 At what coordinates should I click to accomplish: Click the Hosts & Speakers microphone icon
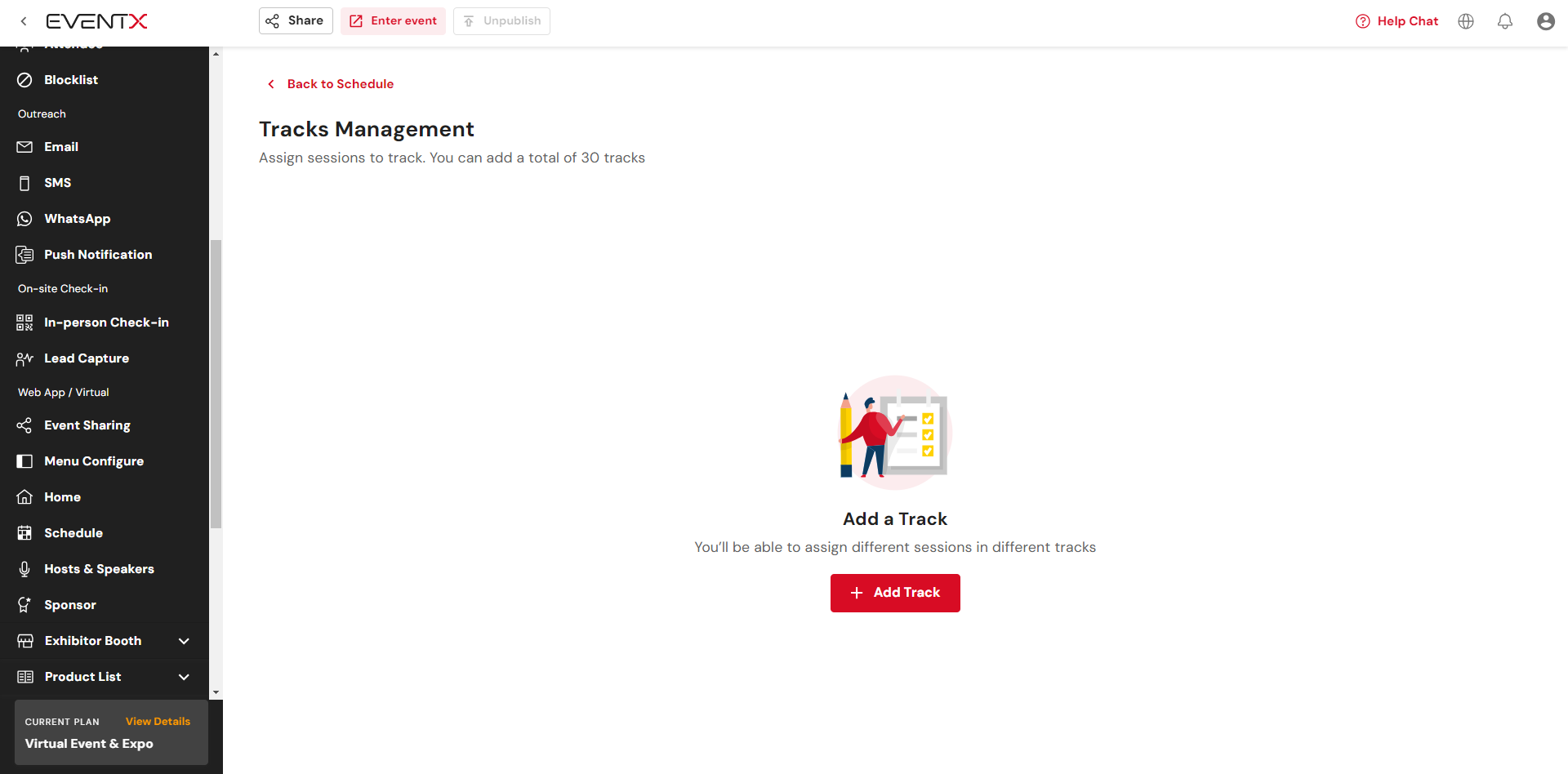click(x=24, y=569)
